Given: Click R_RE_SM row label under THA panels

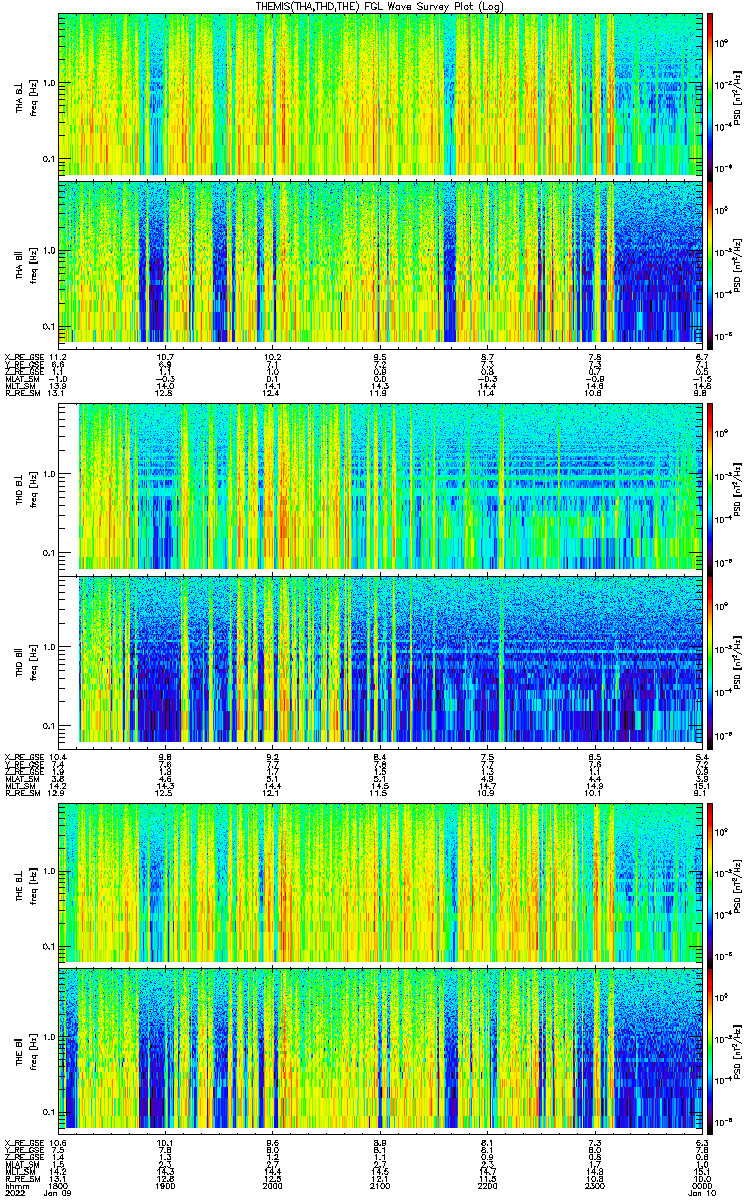Looking at the screenshot, I should (x=21, y=393).
